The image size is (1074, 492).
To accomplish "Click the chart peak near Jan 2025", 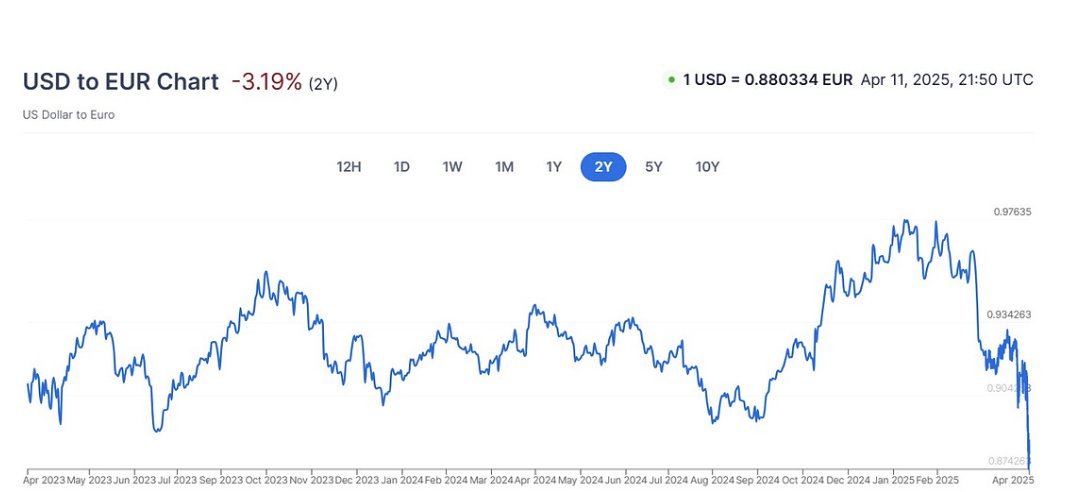I will click(906, 221).
